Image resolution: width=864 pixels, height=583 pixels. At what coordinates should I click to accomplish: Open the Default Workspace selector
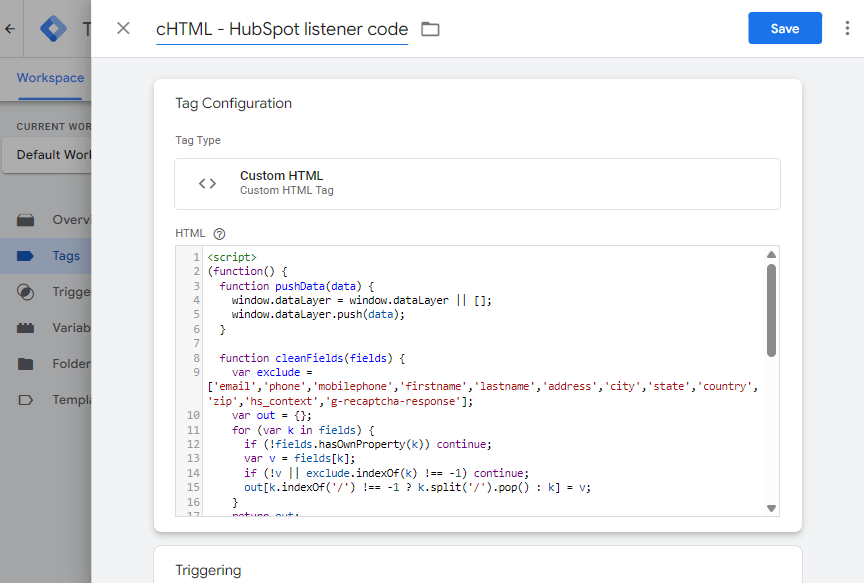47,155
